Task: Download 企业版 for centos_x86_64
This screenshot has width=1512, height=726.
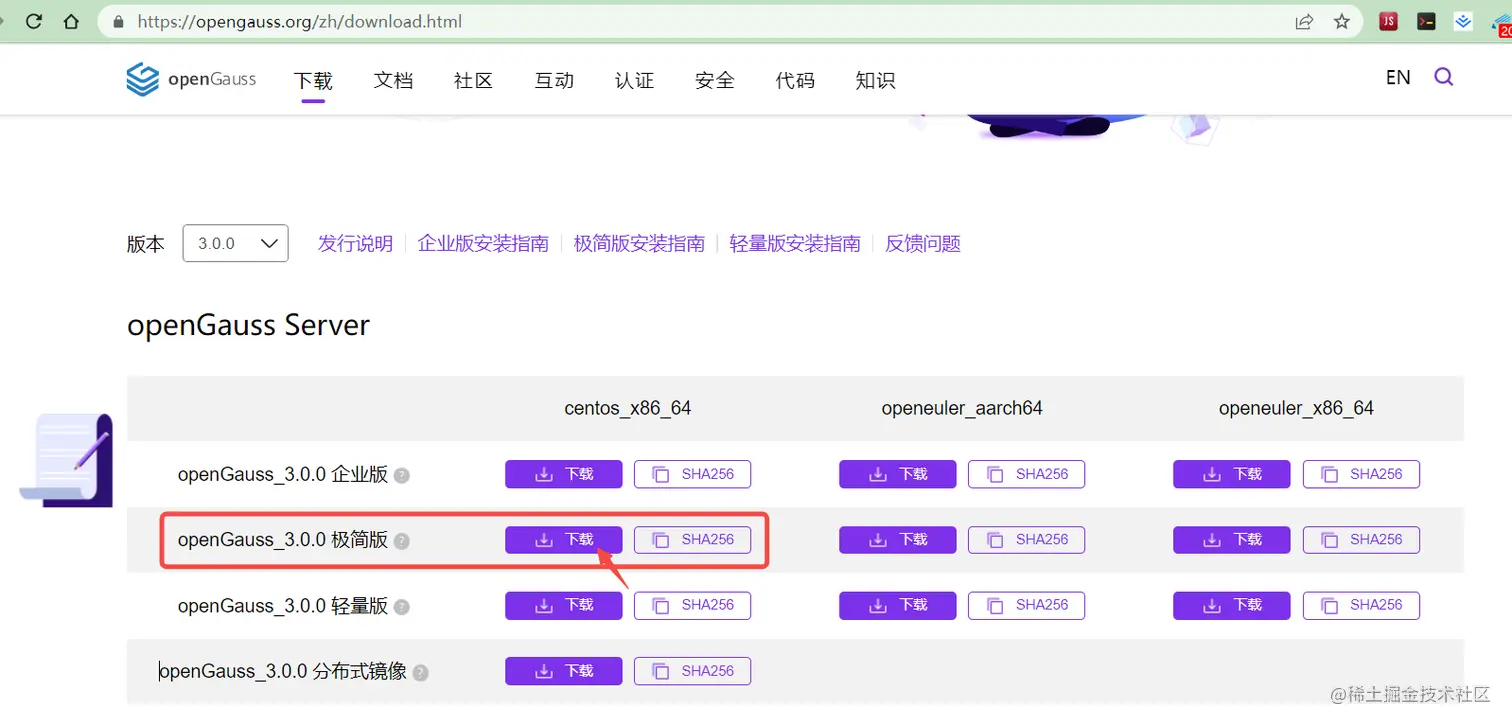Action: click(x=564, y=474)
